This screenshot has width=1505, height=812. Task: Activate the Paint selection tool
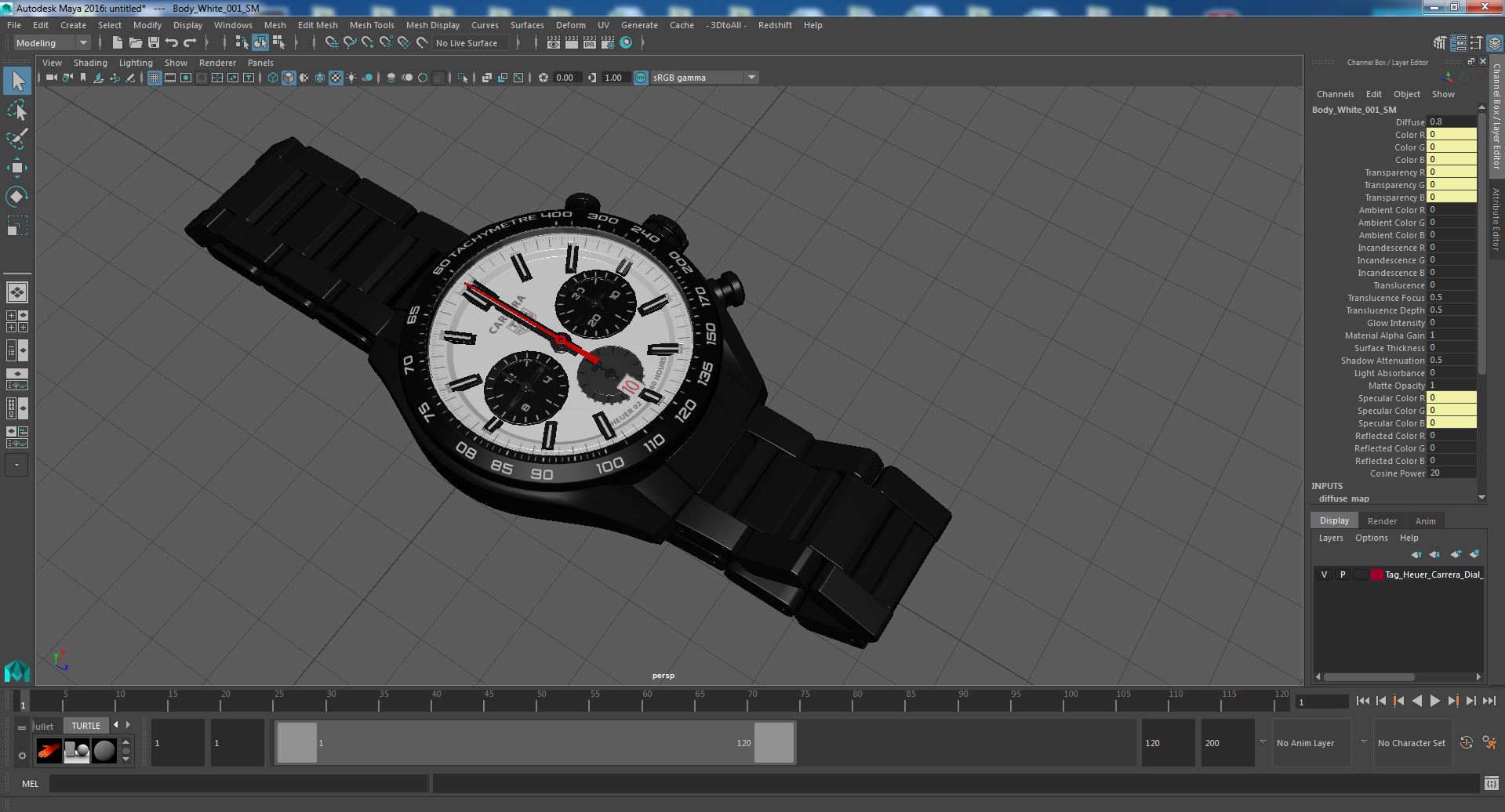[17, 140]
